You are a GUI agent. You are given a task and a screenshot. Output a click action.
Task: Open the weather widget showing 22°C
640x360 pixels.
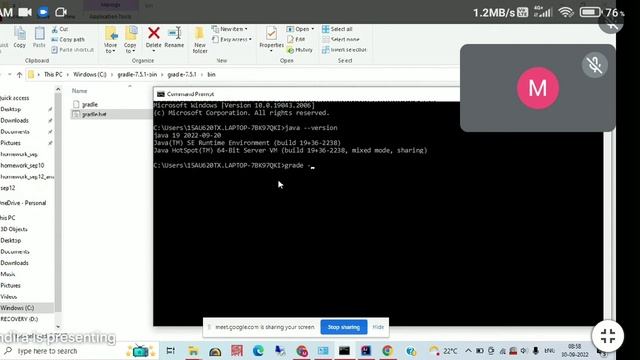pos(443,351)
